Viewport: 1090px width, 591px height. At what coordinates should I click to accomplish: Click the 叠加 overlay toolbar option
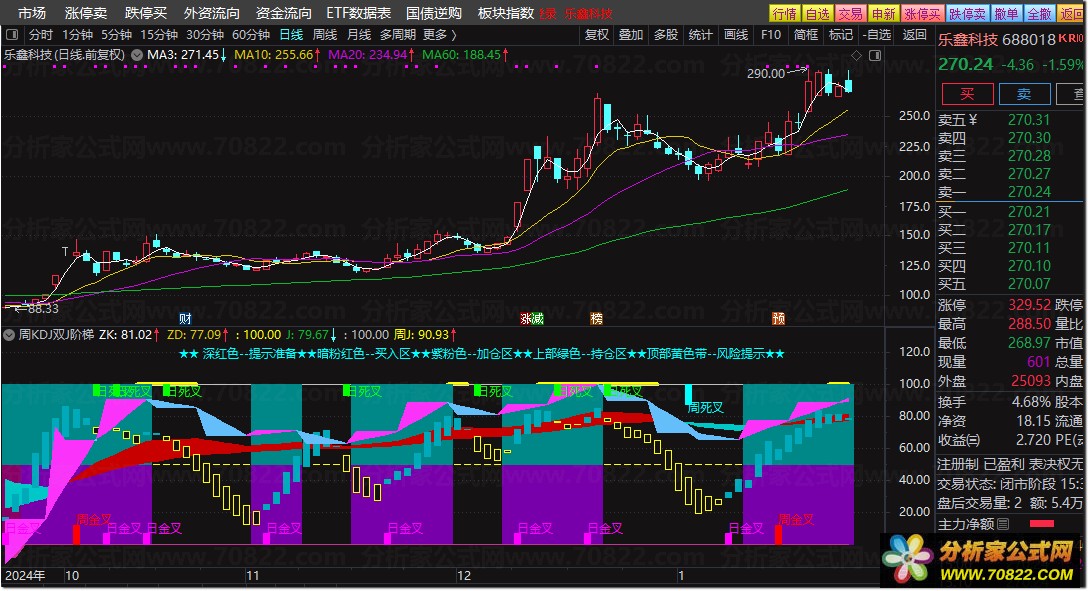(x=631, y=34)
